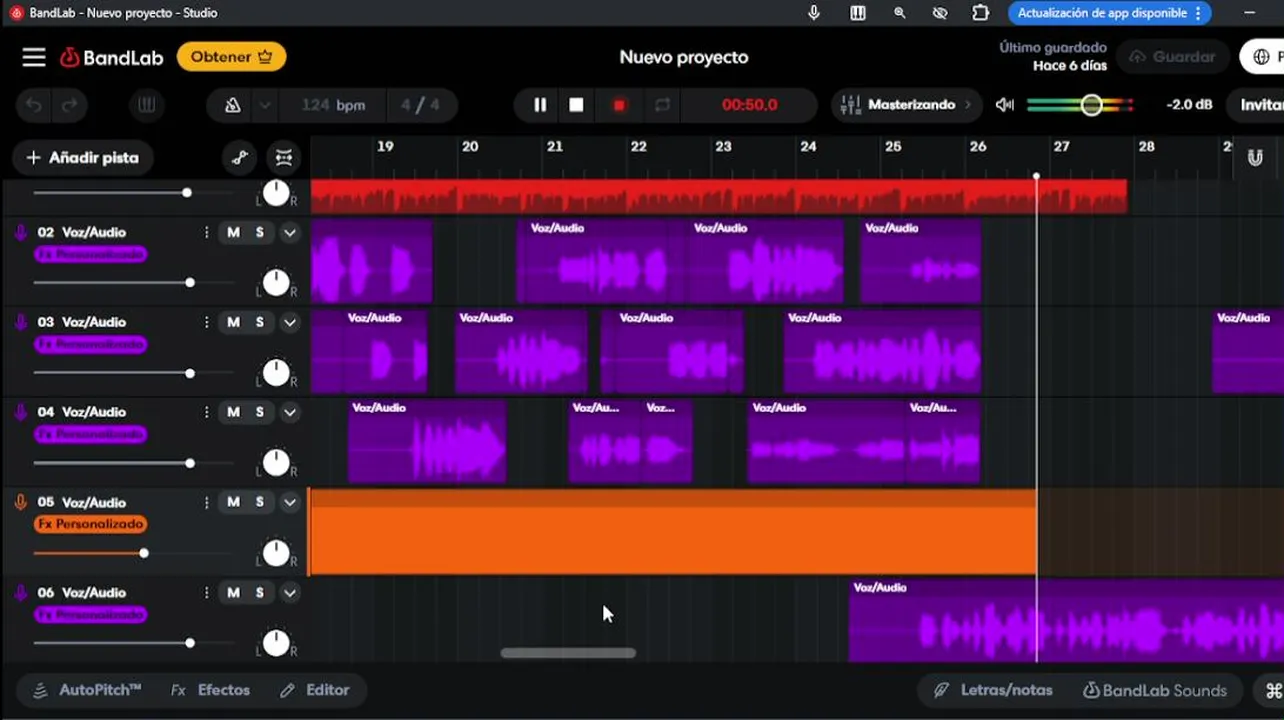The image size is (1284, 720).
Task: Open track 04 three-dot menu
Action: 206,412
